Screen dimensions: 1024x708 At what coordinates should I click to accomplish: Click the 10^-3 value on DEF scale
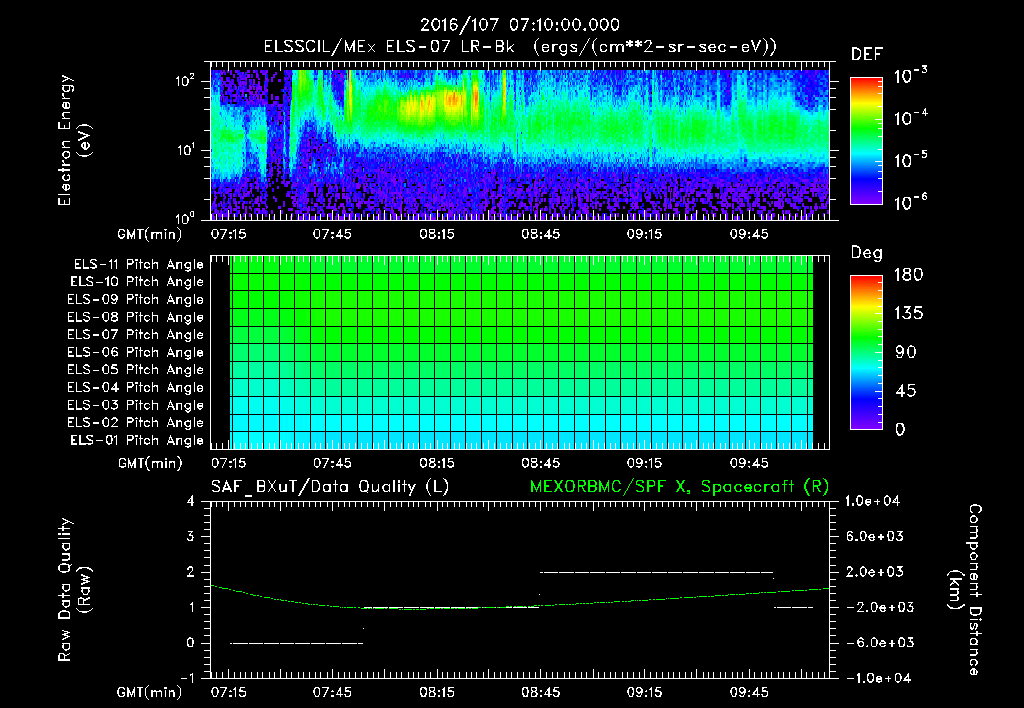(910, 76)
